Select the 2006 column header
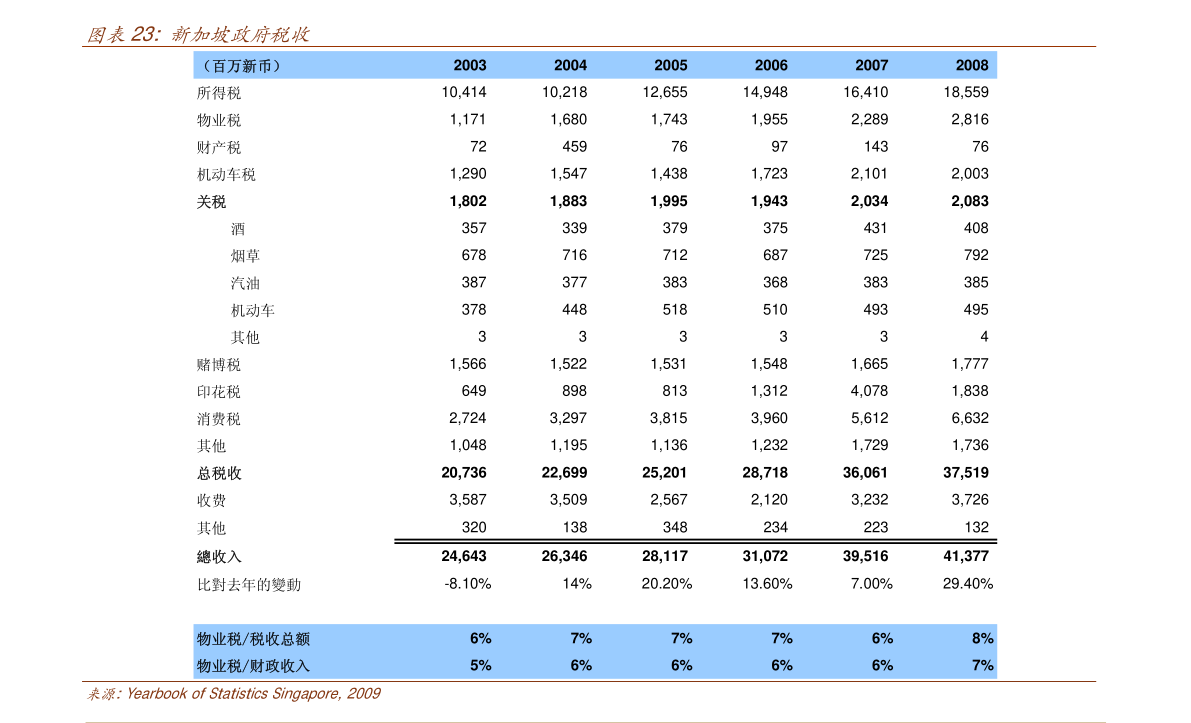Screen dimensions: 1191x723 (x=771, y=65)
